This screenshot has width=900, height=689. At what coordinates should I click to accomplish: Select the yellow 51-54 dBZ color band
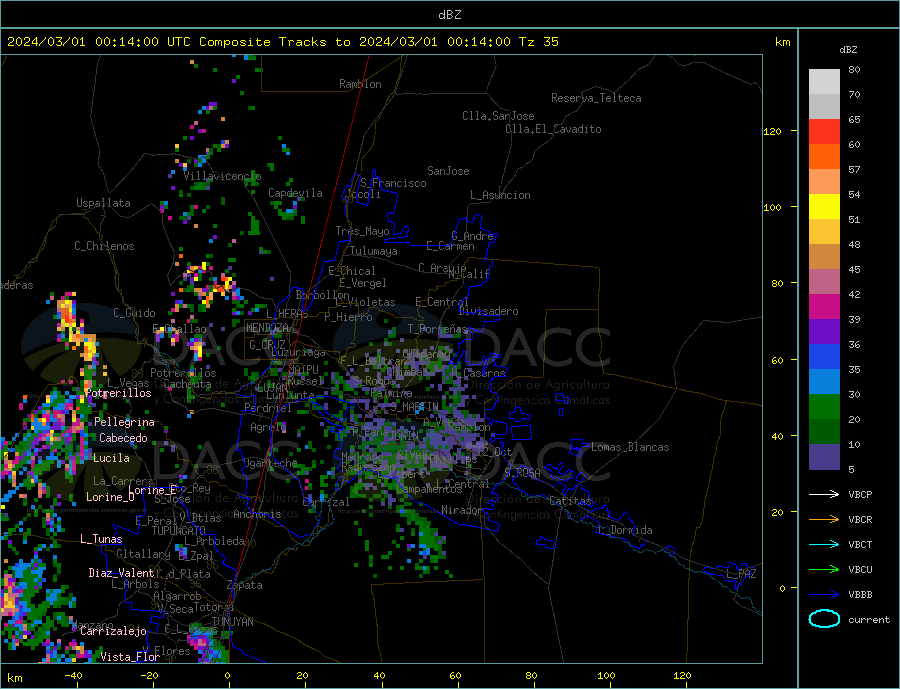click(x=824, y=207)
